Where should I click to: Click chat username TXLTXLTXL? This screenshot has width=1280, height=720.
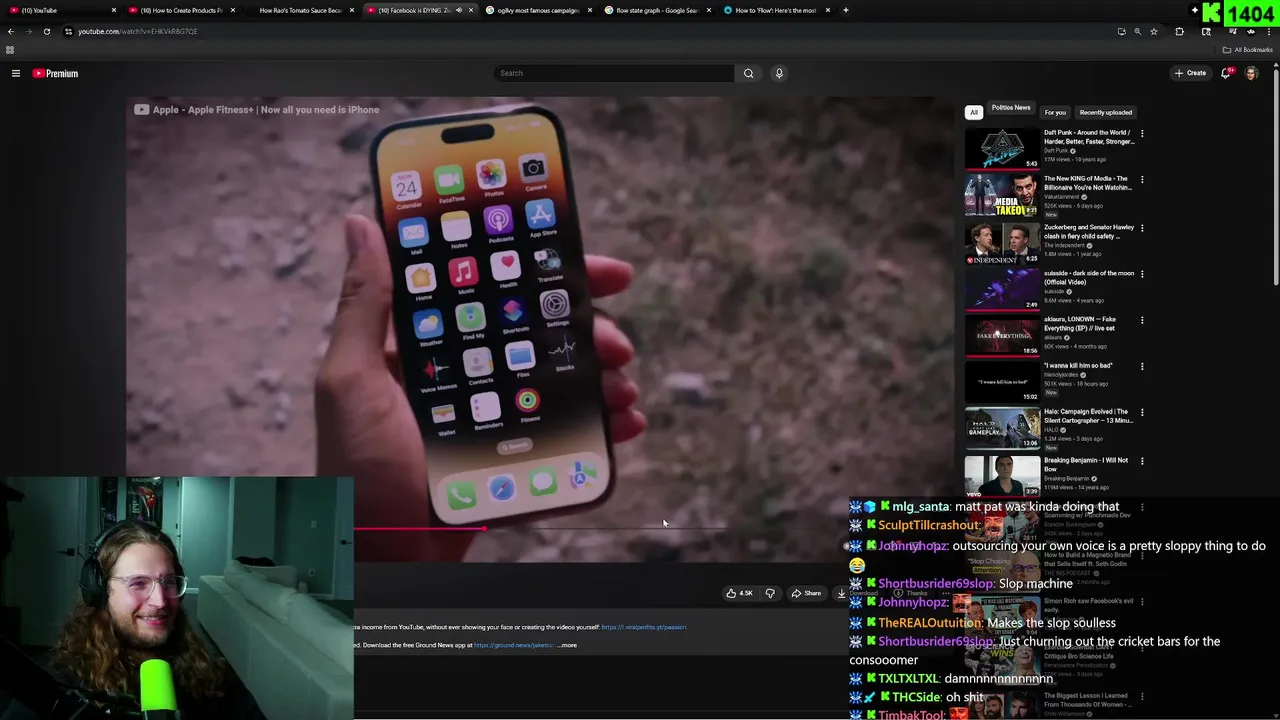point(908,678)
